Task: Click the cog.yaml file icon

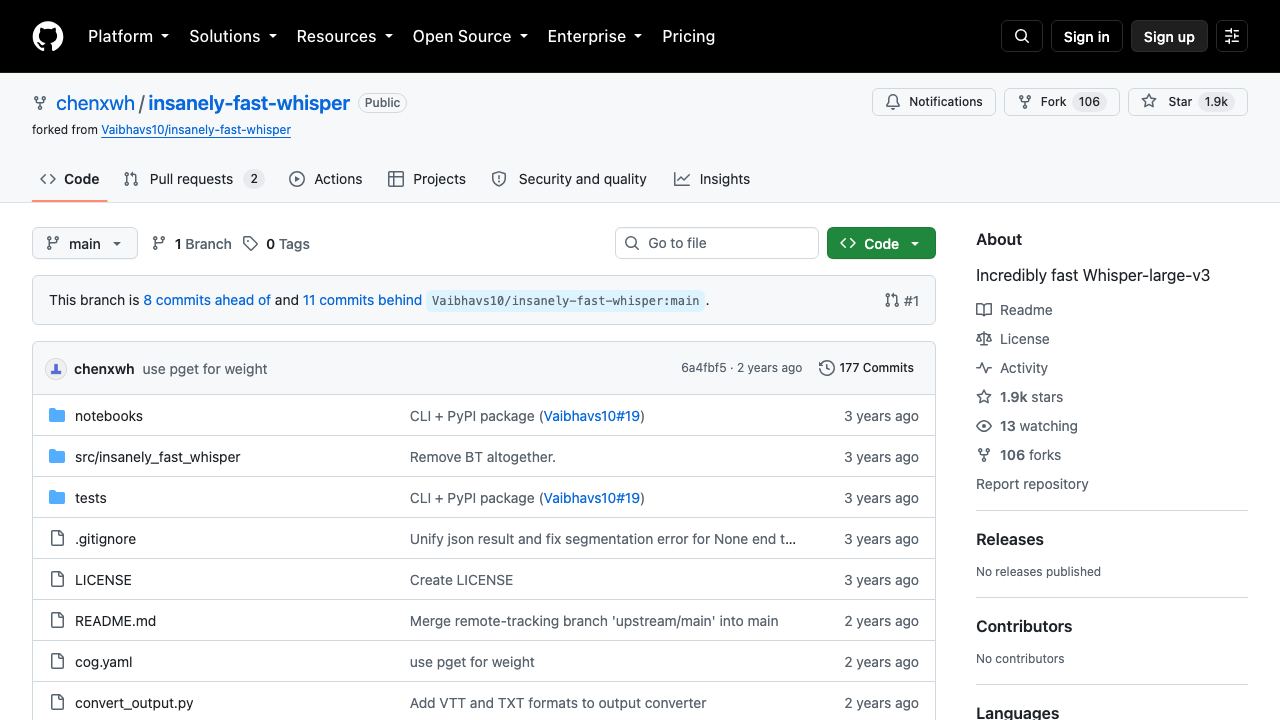Action: coord(57,662)
